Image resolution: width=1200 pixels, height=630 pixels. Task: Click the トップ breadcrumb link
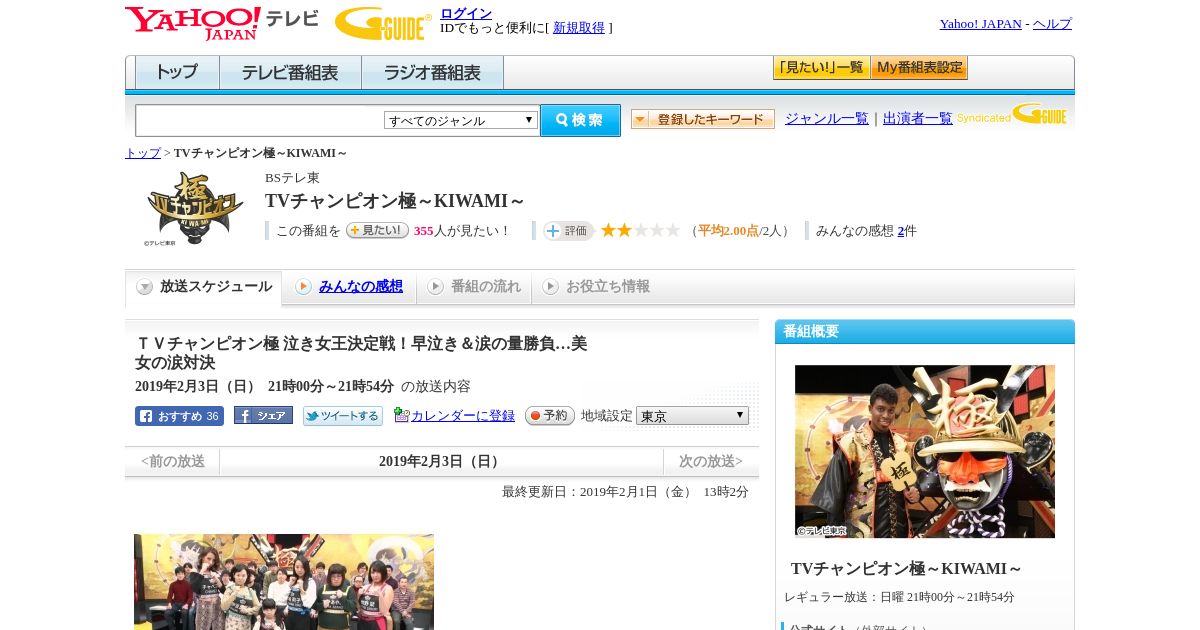pos(143,153)
